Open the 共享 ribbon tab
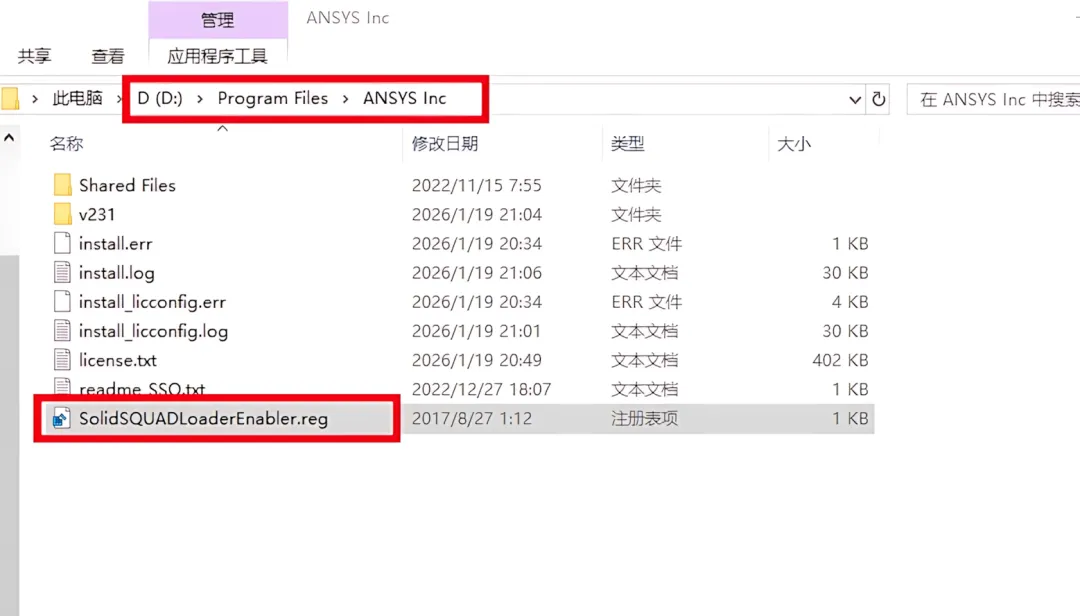The height and width of the screenshot is (616, 1080). [x=34, y=56]
